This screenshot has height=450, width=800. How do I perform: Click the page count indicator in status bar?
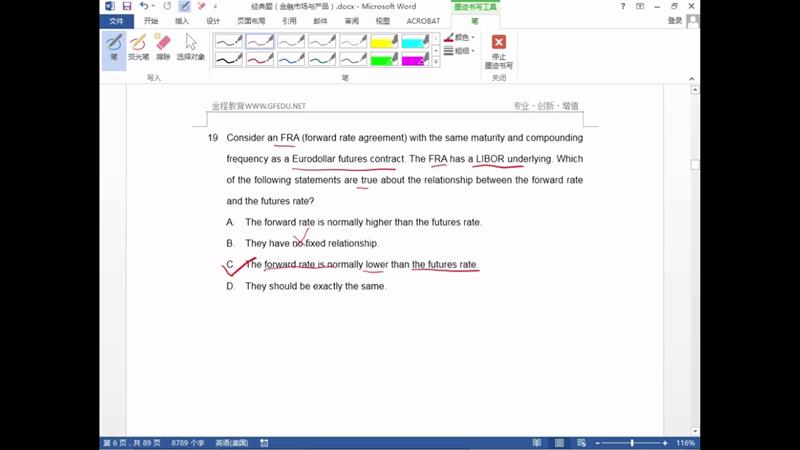click(132, 443)
